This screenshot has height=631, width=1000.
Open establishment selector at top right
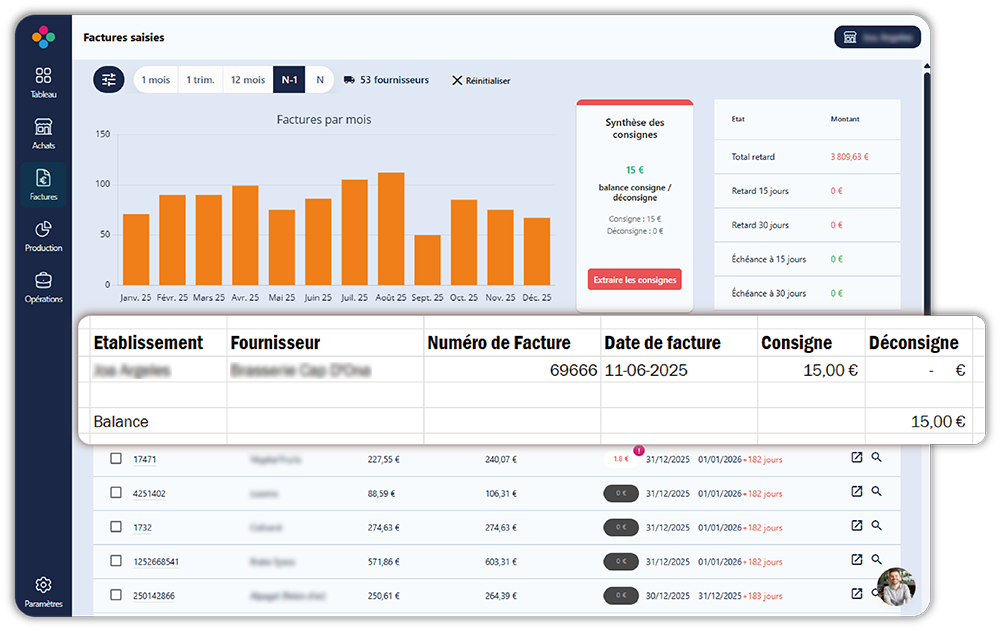click(878, 37)
